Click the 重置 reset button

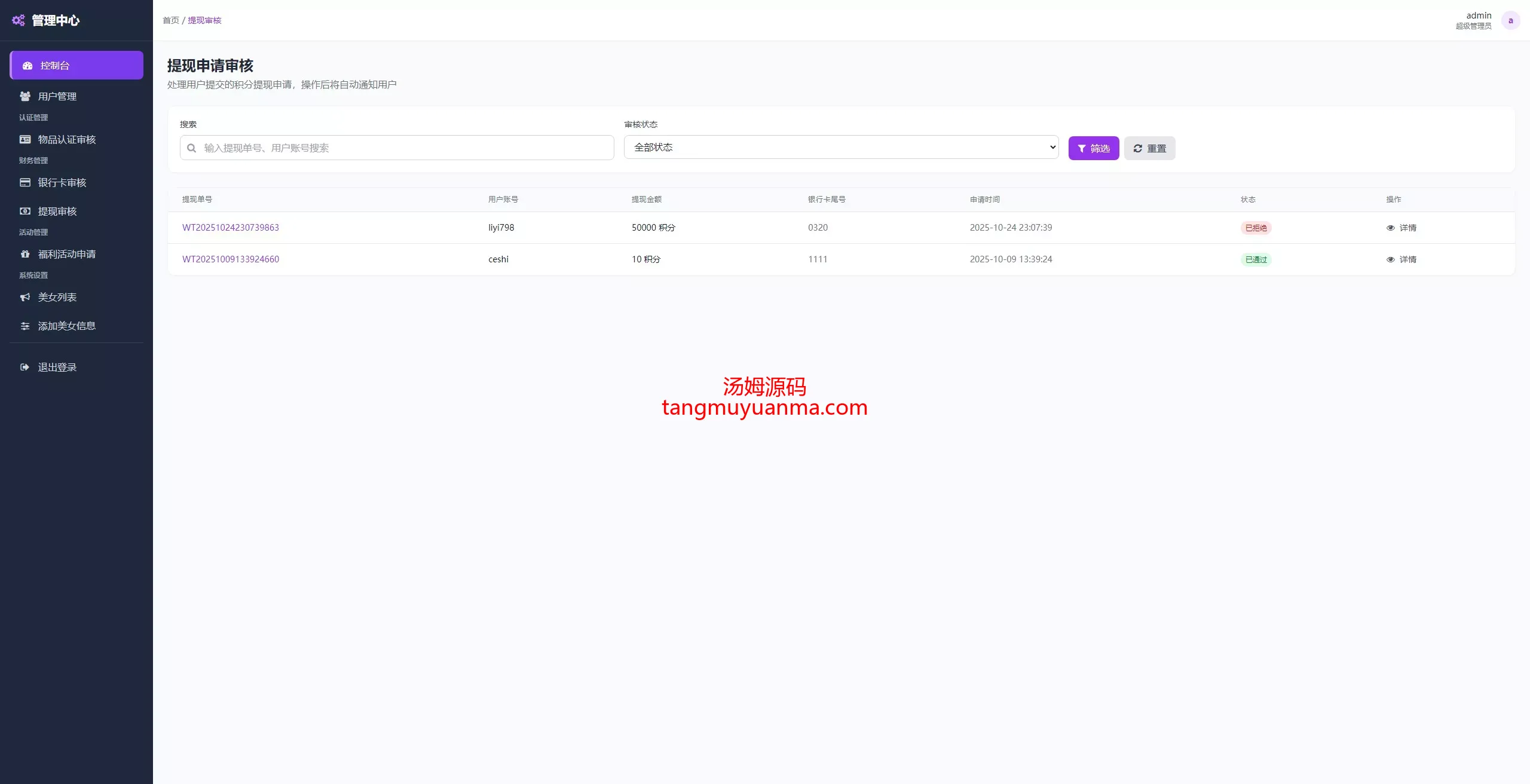1149,148
